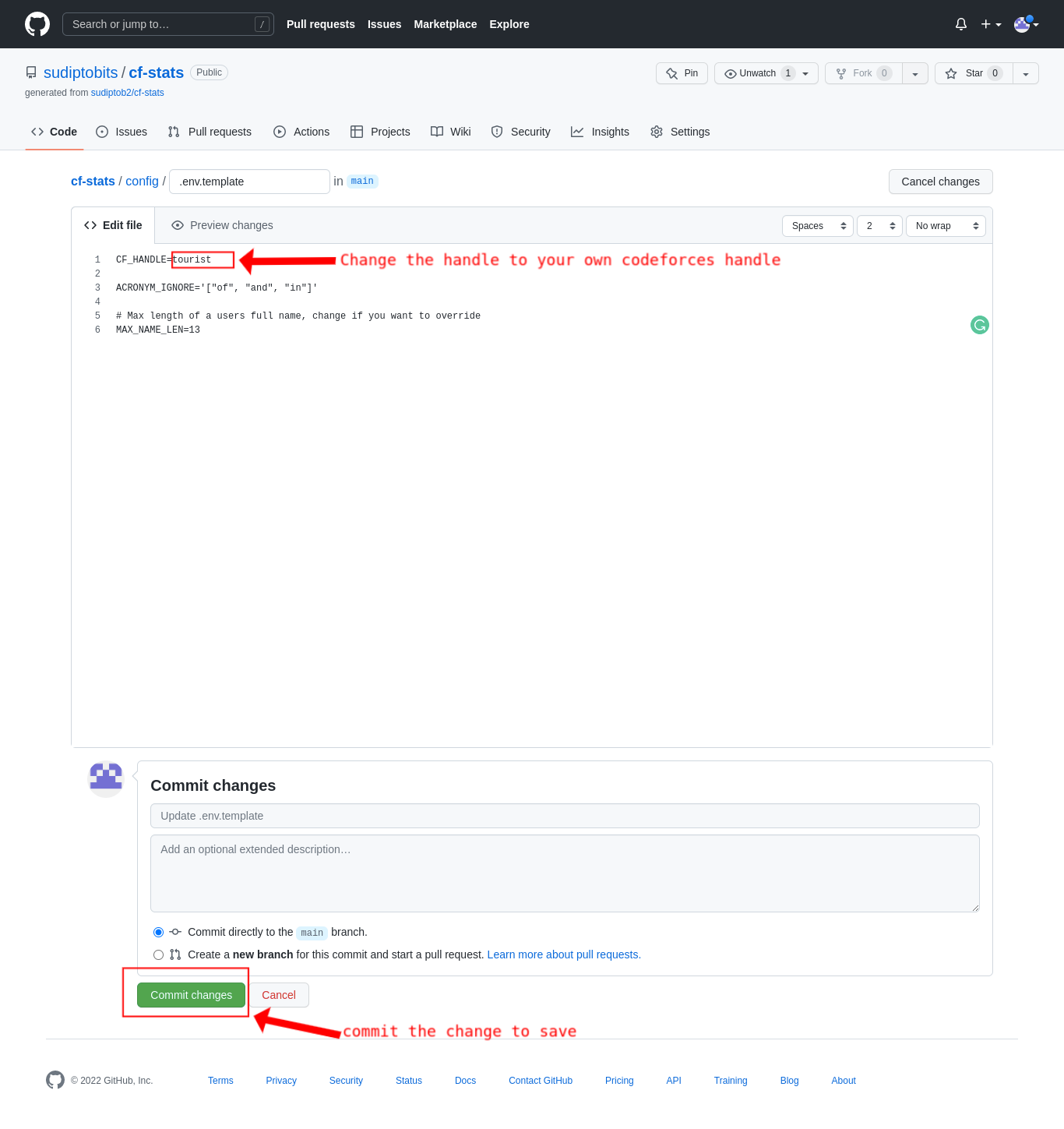Open Explore in top navigation
This screenshot has height=1129, width=1064.
point(509,24)
